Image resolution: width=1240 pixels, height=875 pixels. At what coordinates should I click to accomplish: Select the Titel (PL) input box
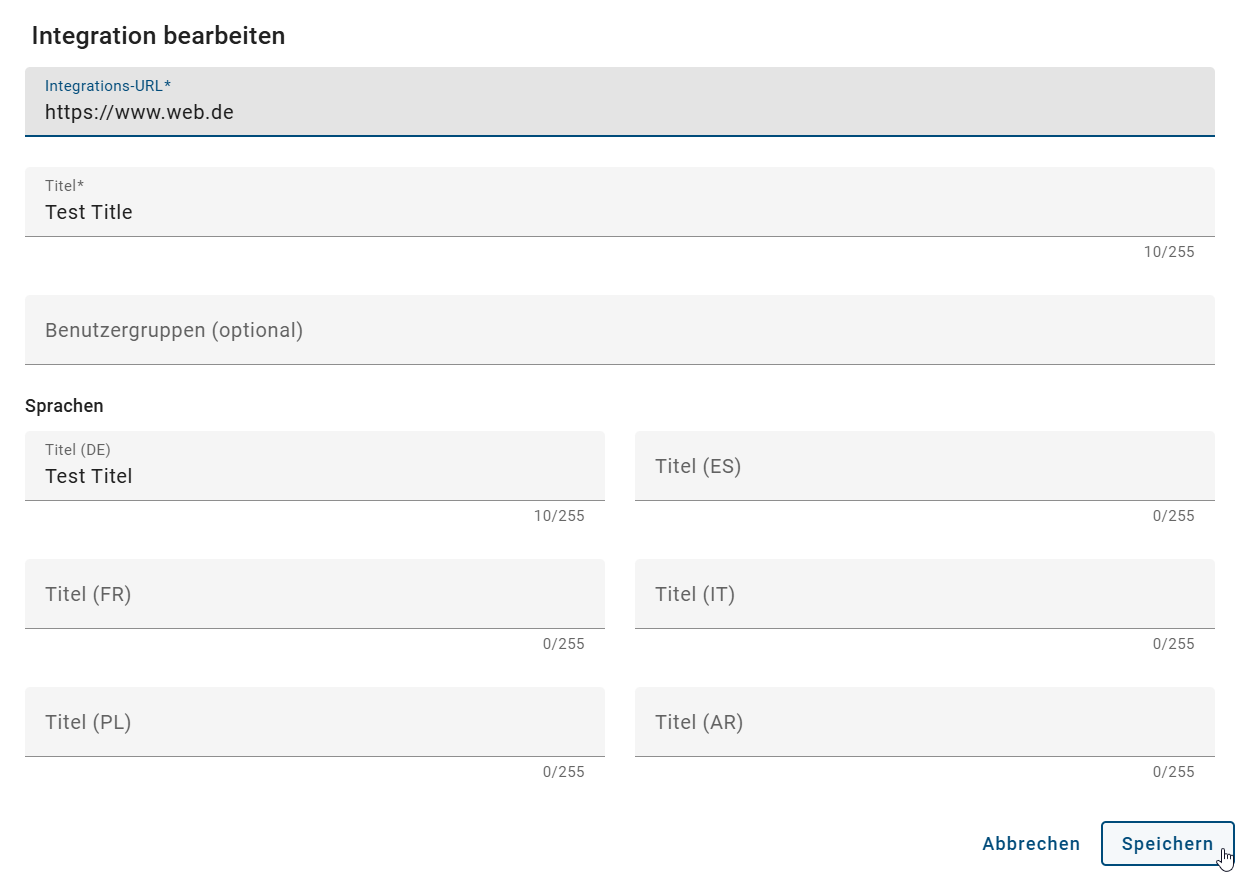(x=315, y=722)
